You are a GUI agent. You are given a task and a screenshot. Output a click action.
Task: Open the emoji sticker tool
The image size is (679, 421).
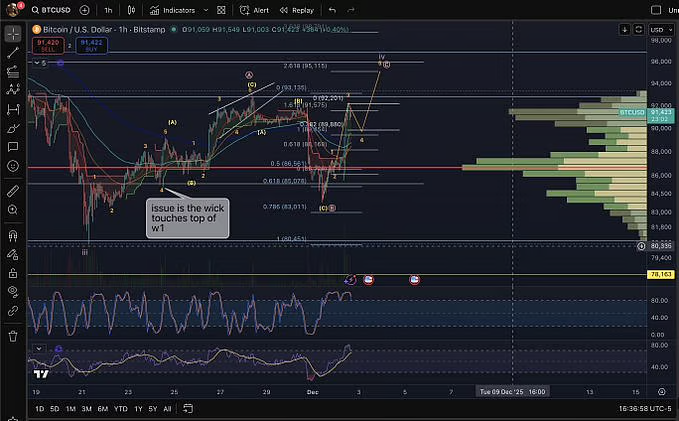pyautogui.click(x=12, y=165)
